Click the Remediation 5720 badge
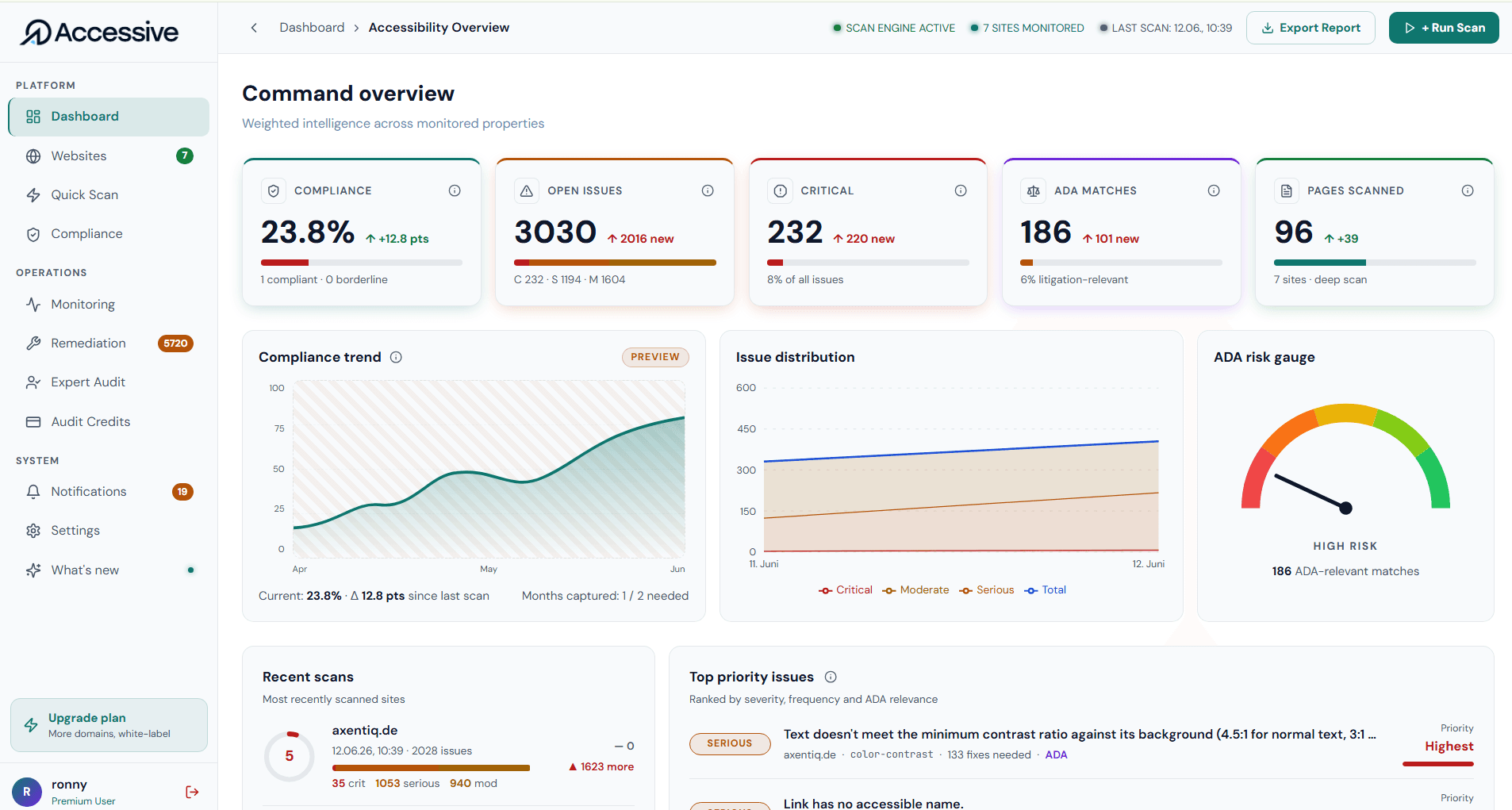This screenshot has height=810, width=1512. (x=175, y=344)
